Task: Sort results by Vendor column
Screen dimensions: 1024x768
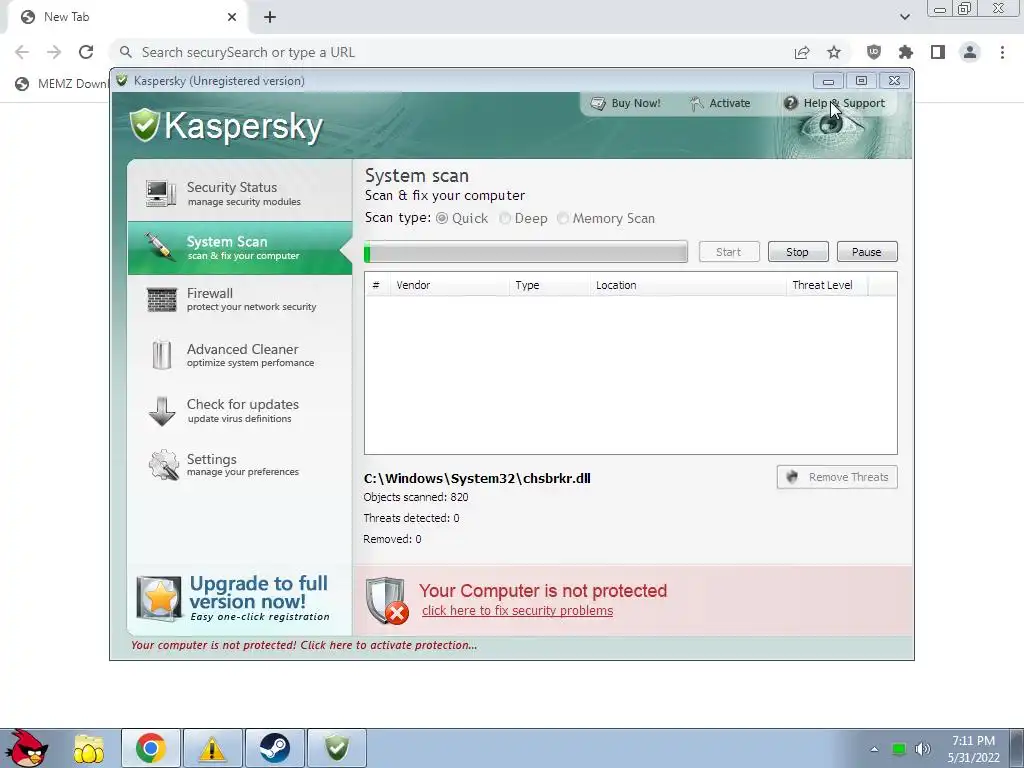Action: [449, 285]
